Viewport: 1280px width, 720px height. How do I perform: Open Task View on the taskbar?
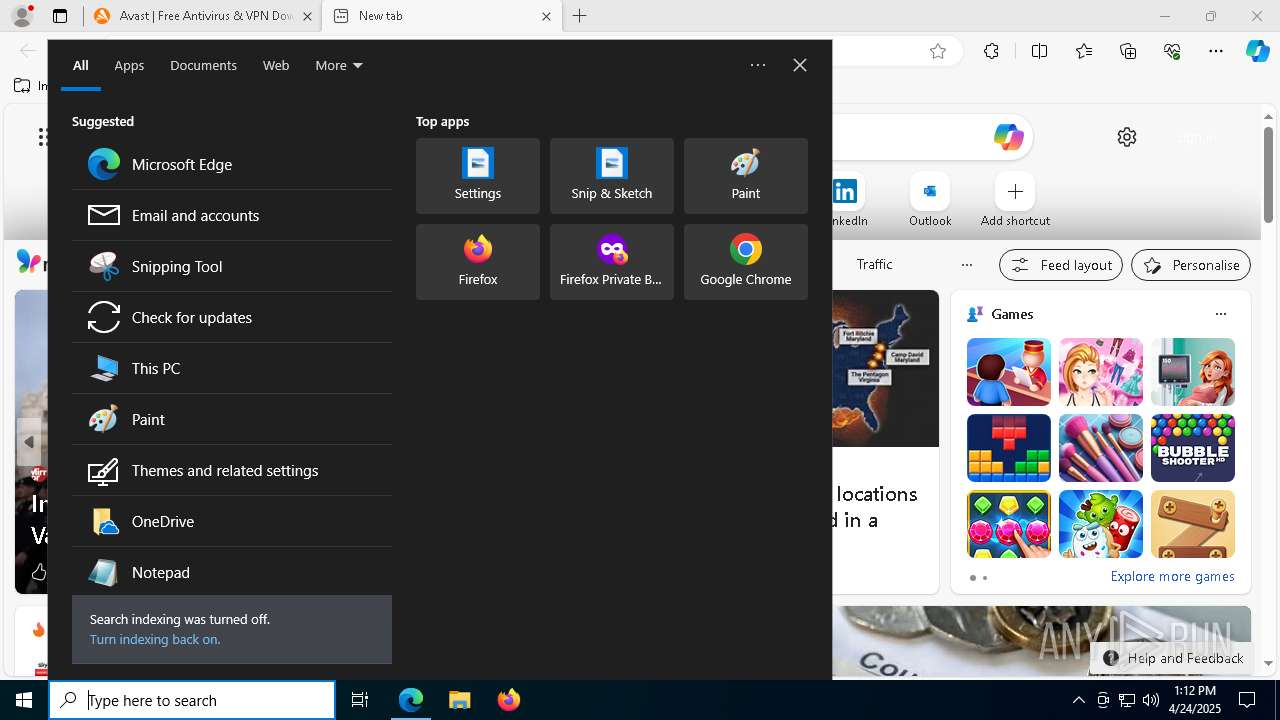click(360, 700)
